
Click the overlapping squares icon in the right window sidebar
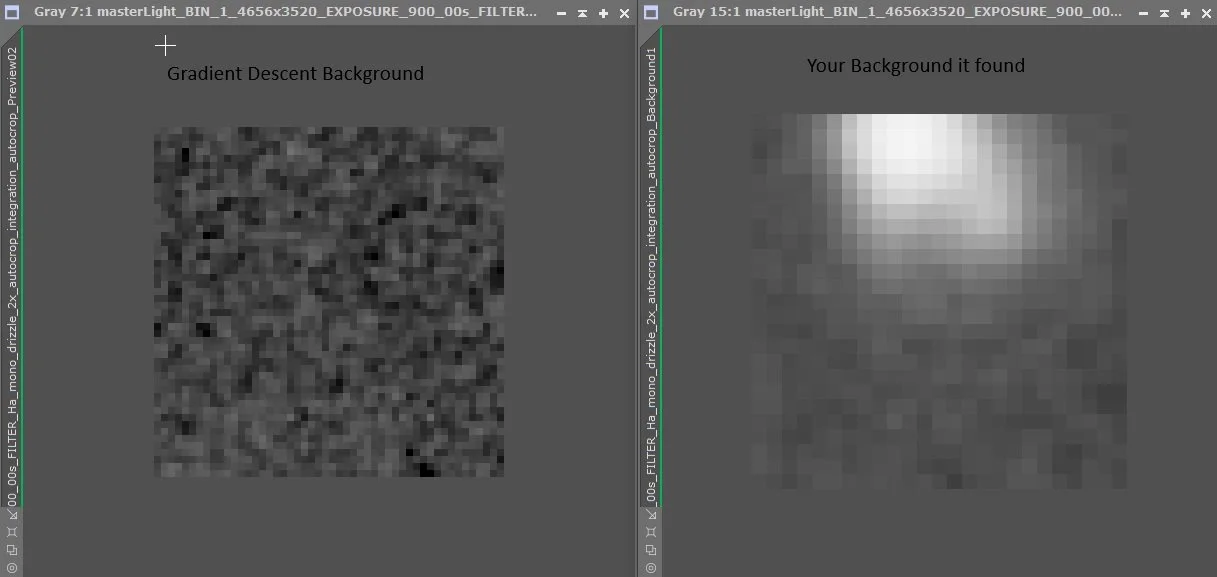click(651, 549)
